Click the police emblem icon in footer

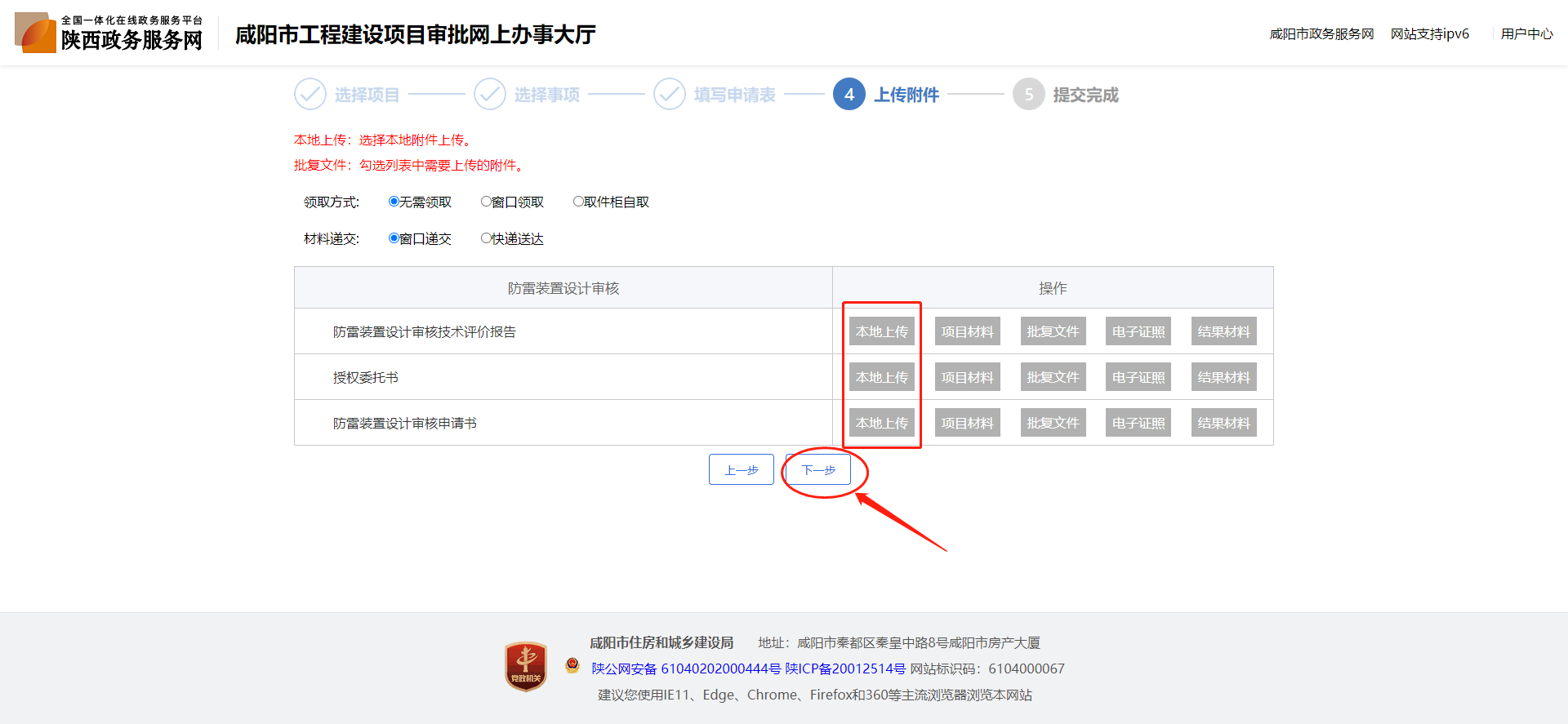(572, 666)
